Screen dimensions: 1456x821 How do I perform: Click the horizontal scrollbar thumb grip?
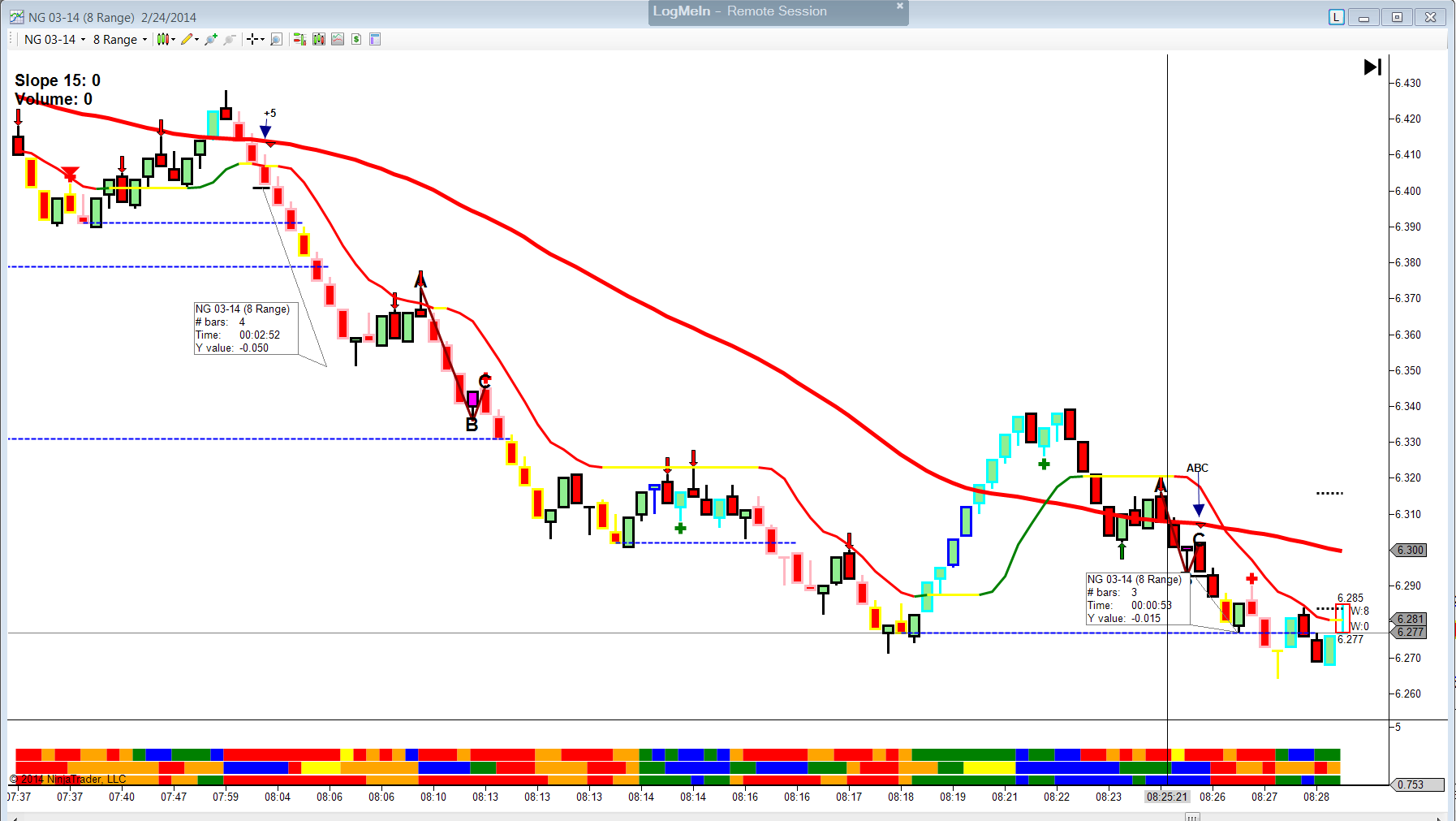1192,817
